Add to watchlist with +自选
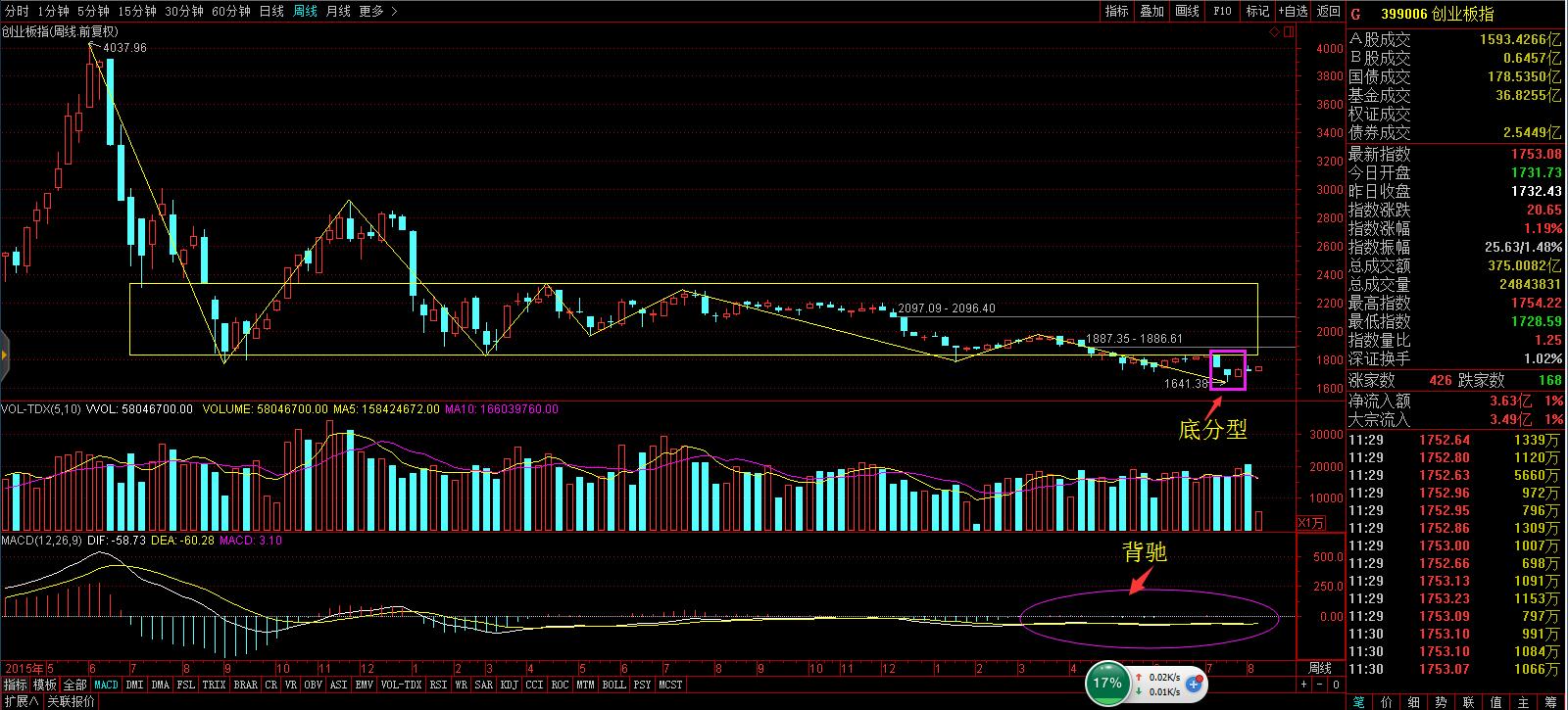 (1292, 11)
